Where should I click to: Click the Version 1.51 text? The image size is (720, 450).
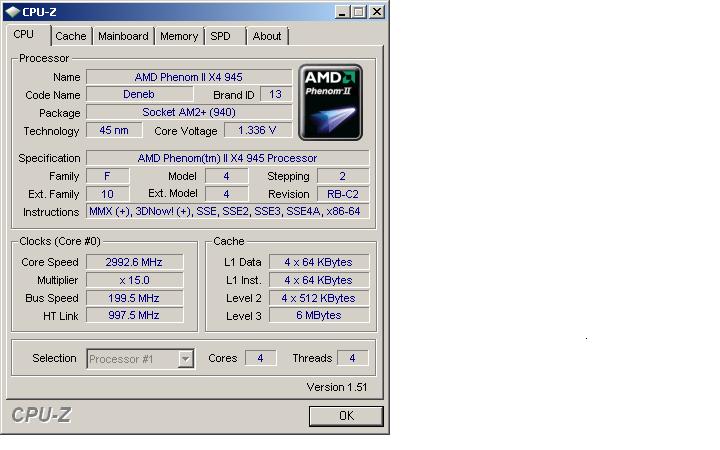click(337, 387)
